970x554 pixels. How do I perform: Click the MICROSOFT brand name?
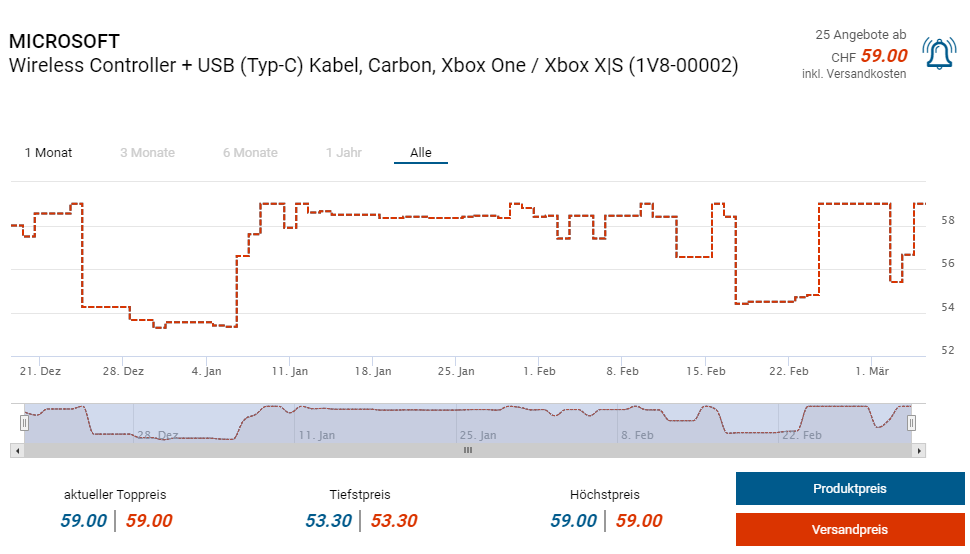pyautogui.click(x=64, y=42)
